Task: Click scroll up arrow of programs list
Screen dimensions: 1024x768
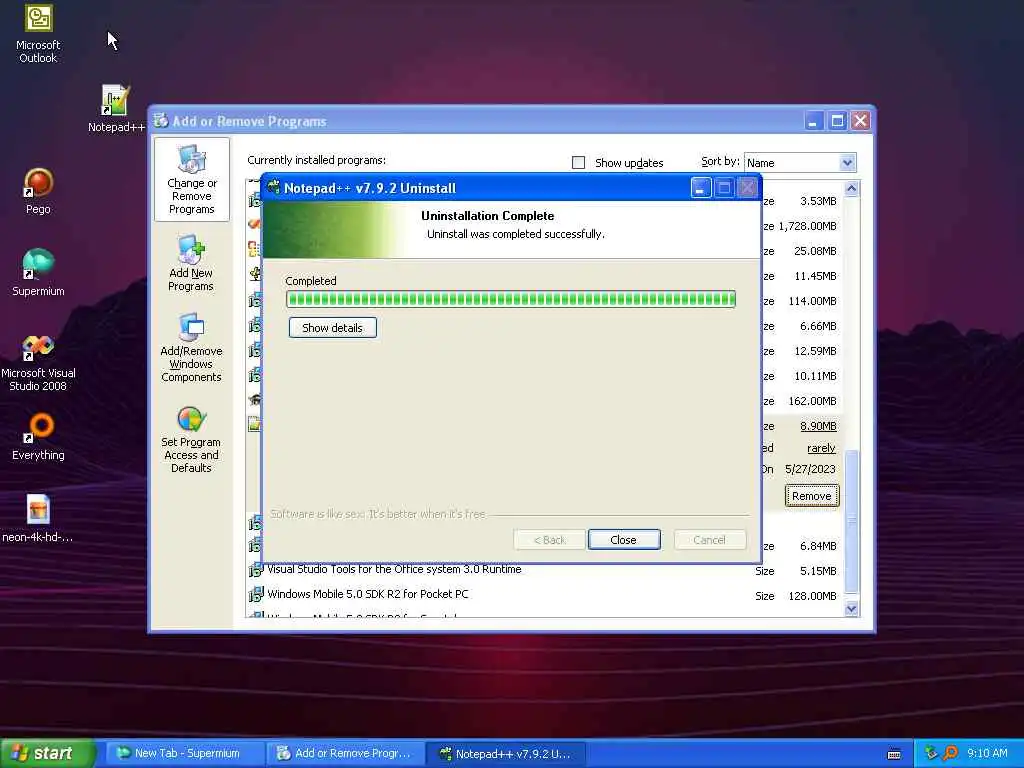Action: click(x=851, y=189)
